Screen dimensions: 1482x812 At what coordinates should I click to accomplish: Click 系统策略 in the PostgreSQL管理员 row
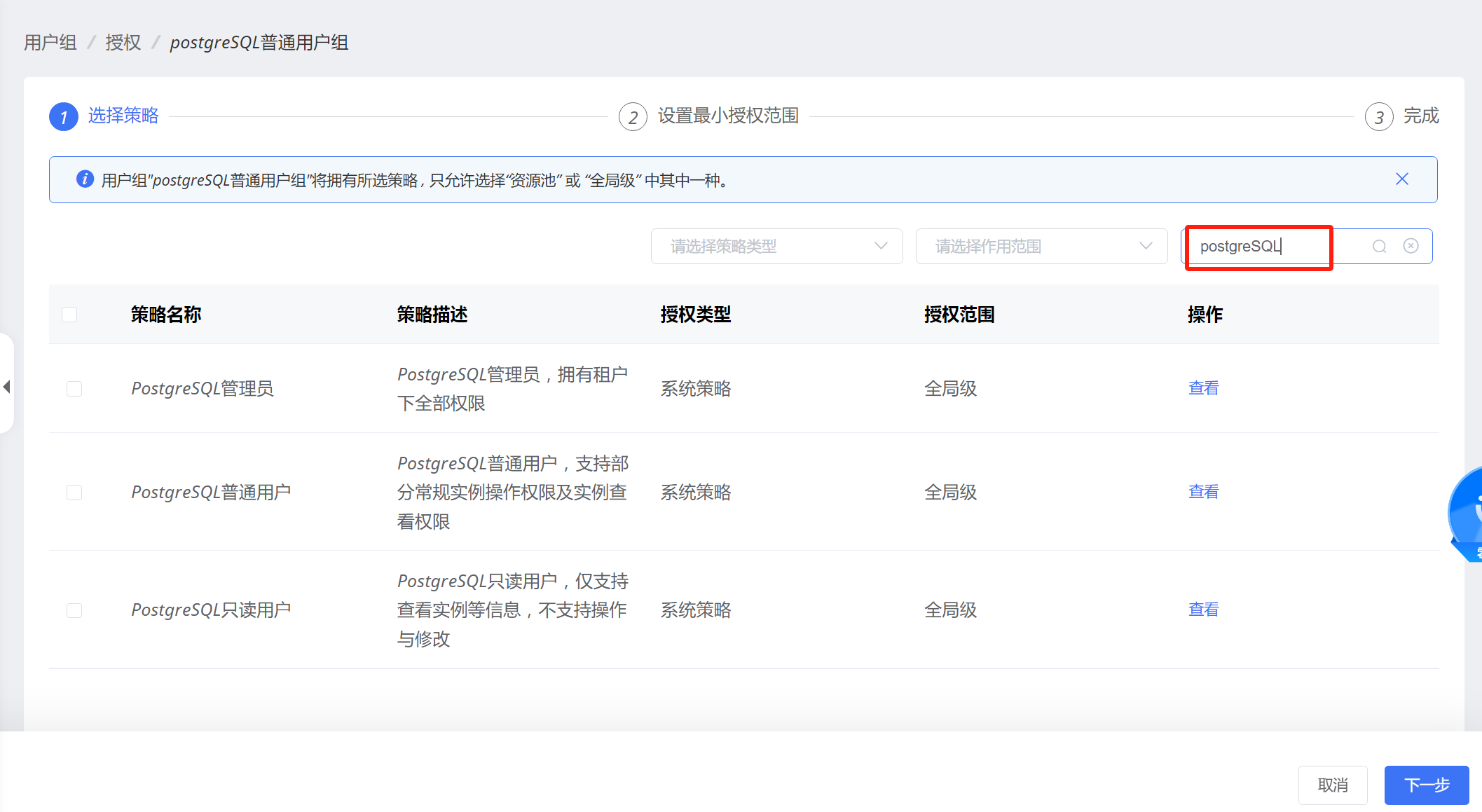click(696, 389)
